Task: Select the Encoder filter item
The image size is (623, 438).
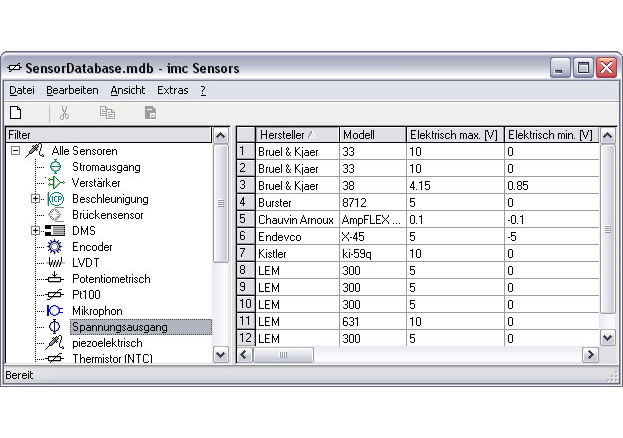Action: click(x=92, y=247)
